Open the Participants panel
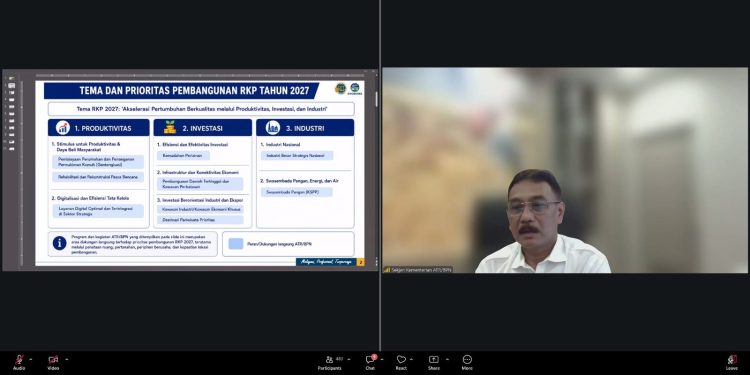 coord(330,362)
